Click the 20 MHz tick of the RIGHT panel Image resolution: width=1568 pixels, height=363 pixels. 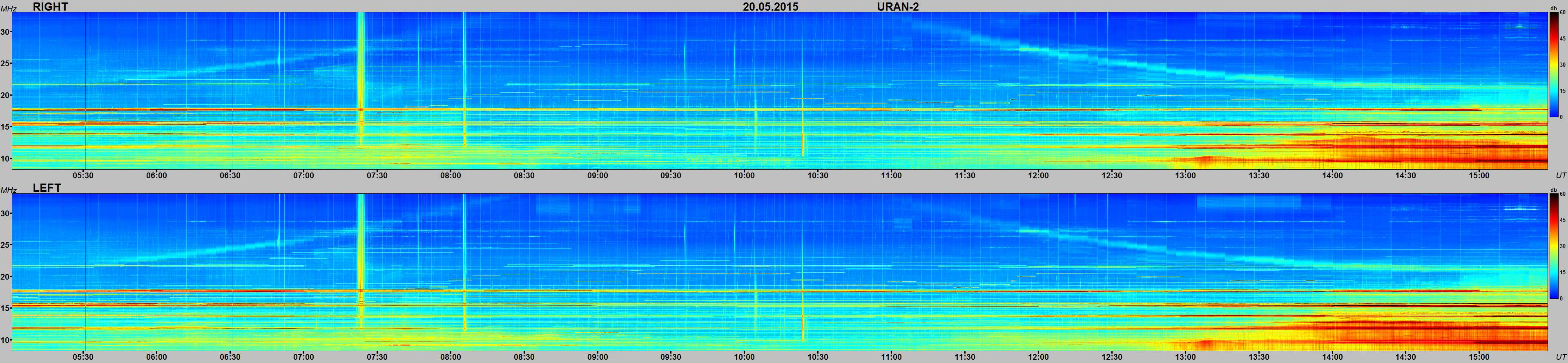coord(5,95)
